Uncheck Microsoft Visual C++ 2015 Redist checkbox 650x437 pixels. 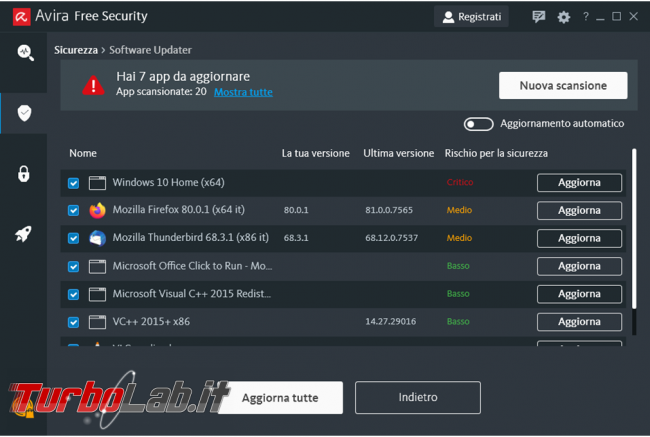73,294
